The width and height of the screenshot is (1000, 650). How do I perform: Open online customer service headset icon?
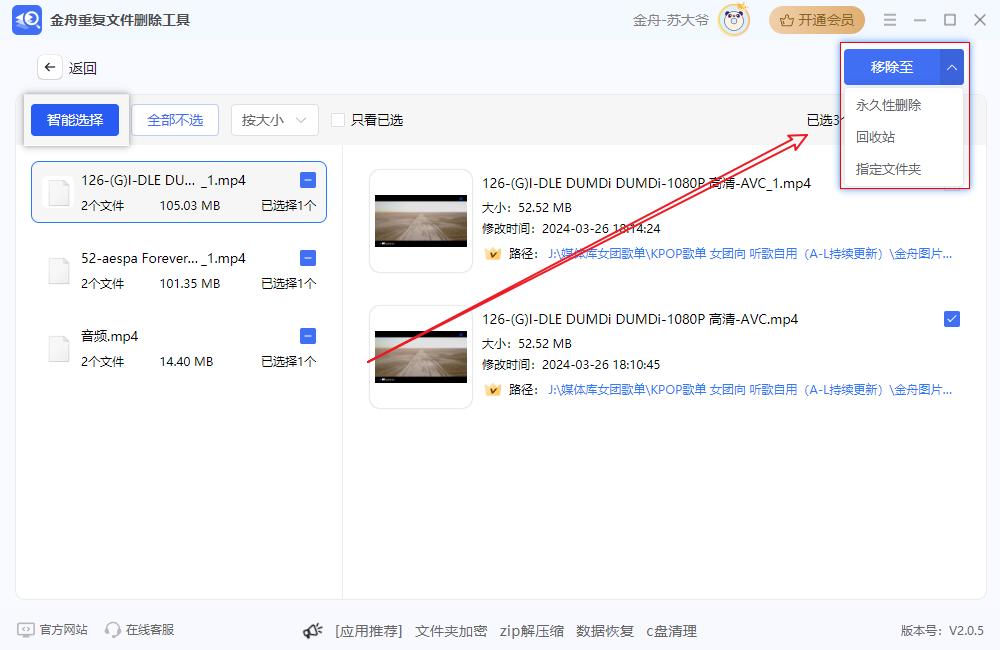113,630
